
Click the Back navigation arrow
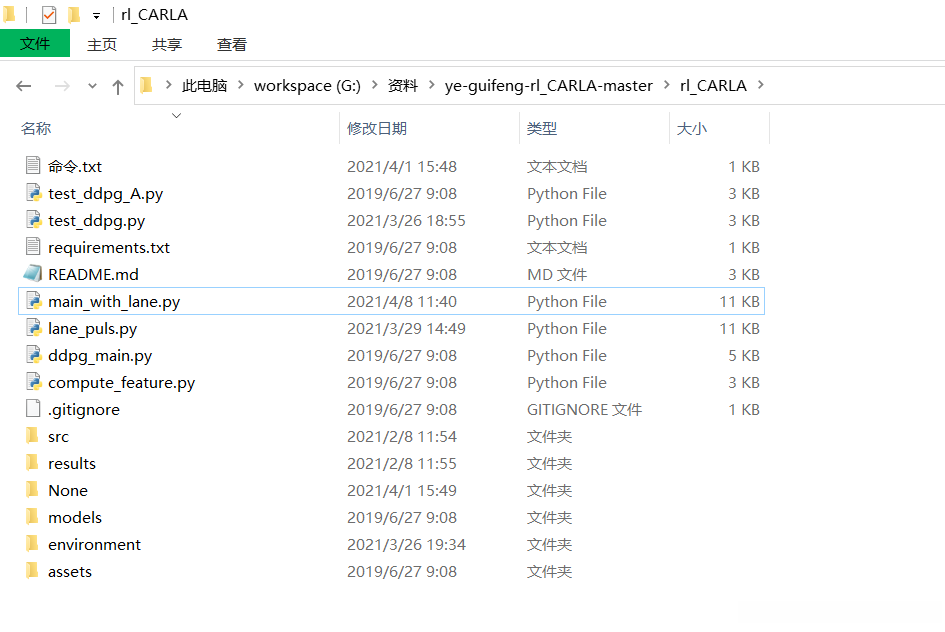coord(25,87)
